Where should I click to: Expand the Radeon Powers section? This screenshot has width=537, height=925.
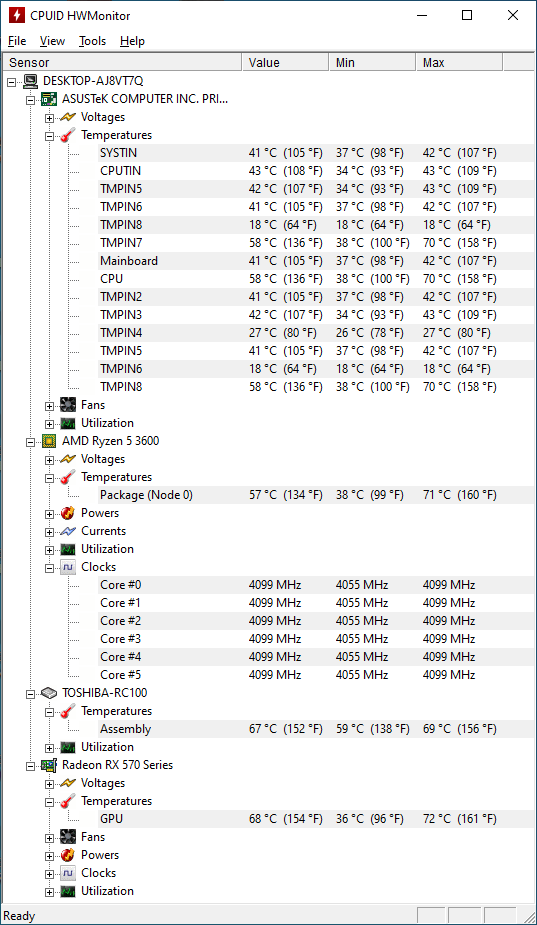[x=50, y=856]
